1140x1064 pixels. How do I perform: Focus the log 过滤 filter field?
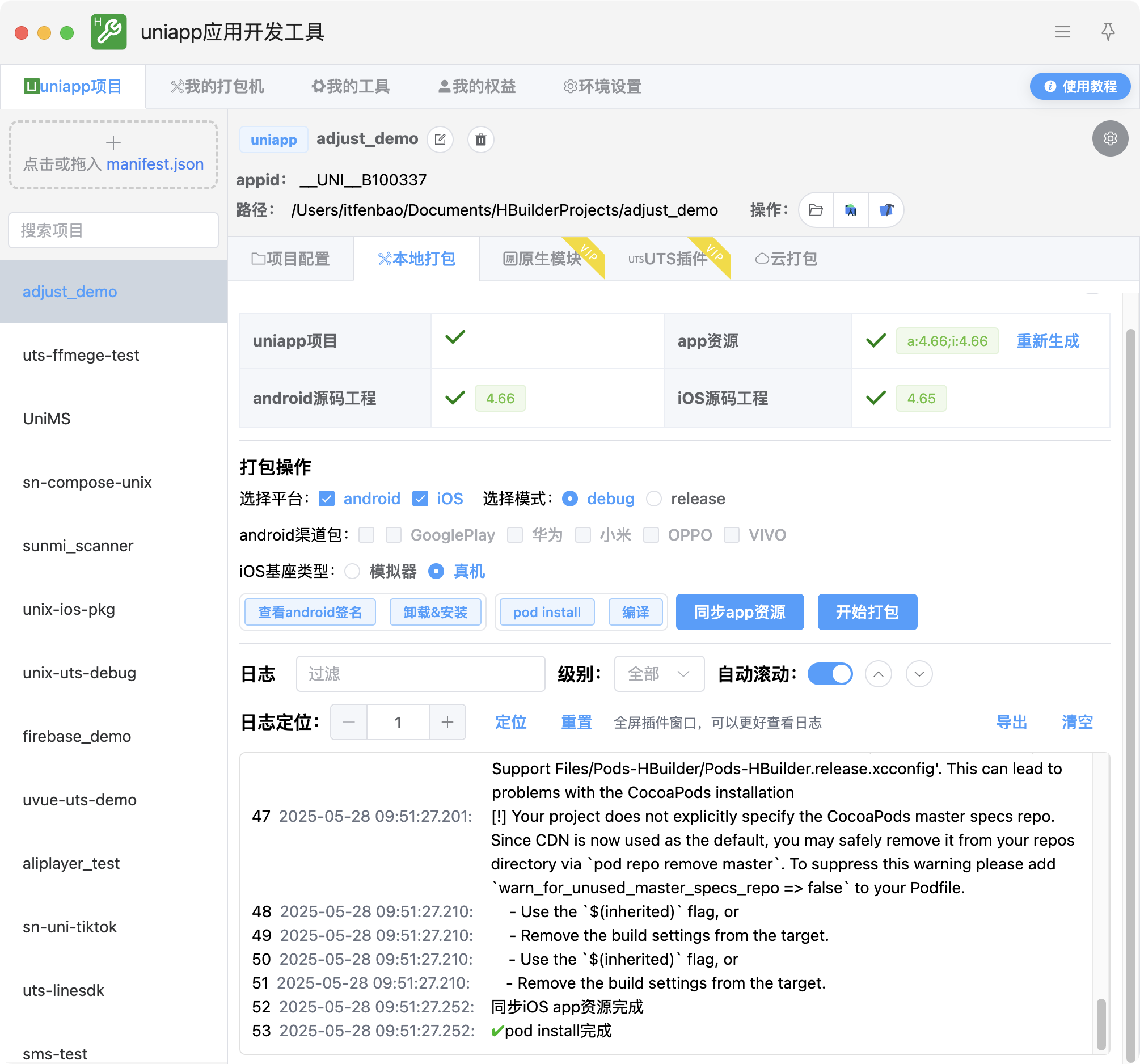[420, 673]
